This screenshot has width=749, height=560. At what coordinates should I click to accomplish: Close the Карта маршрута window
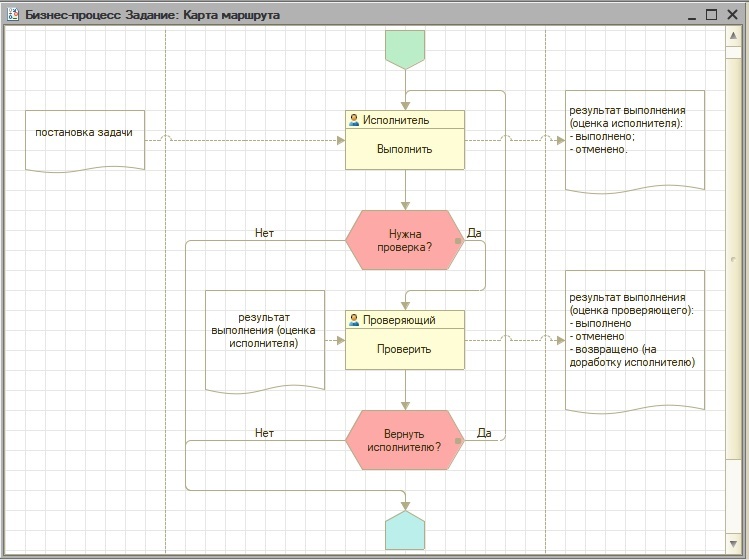tap(732, 15)
